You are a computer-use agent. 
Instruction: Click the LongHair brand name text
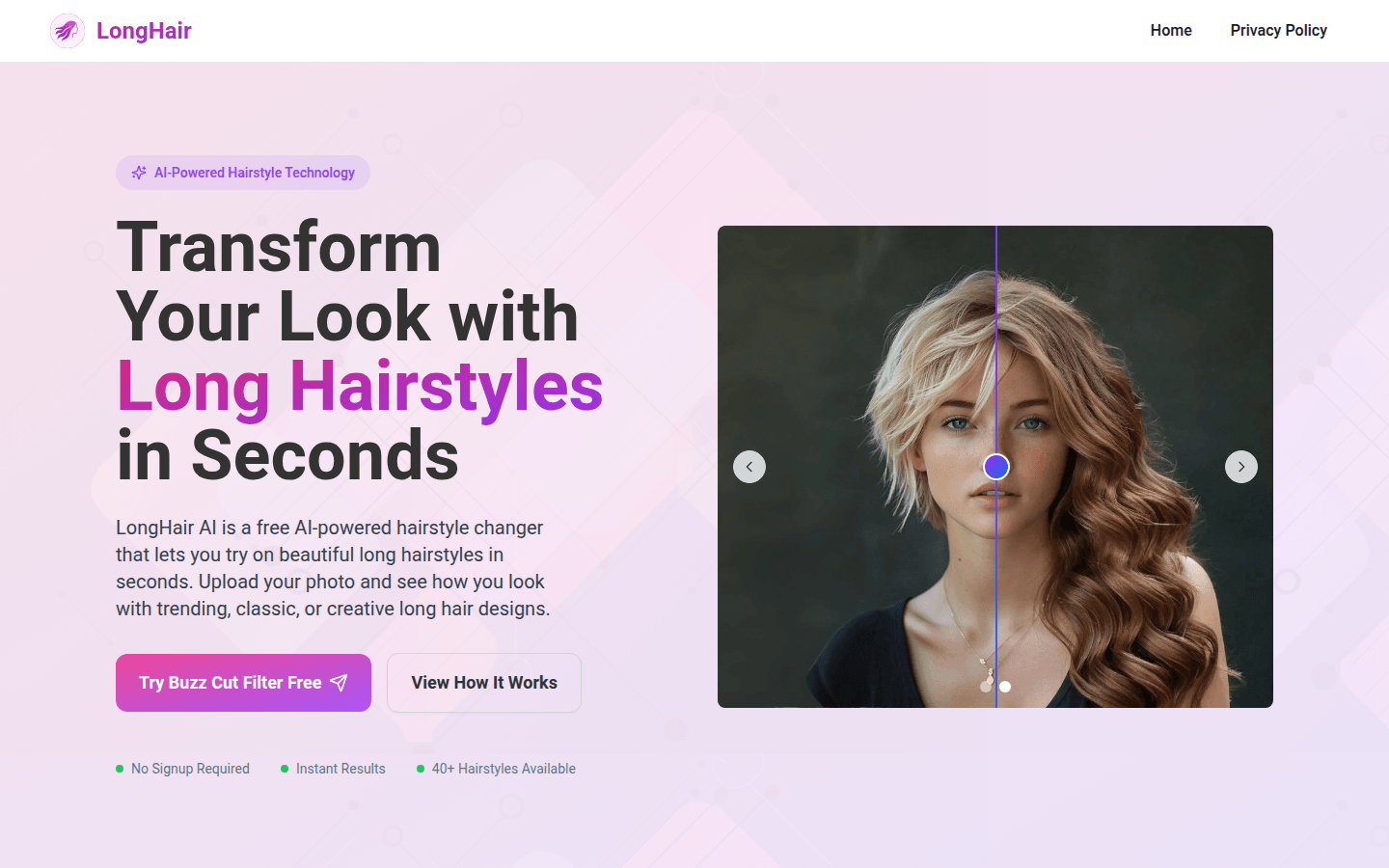144,31
